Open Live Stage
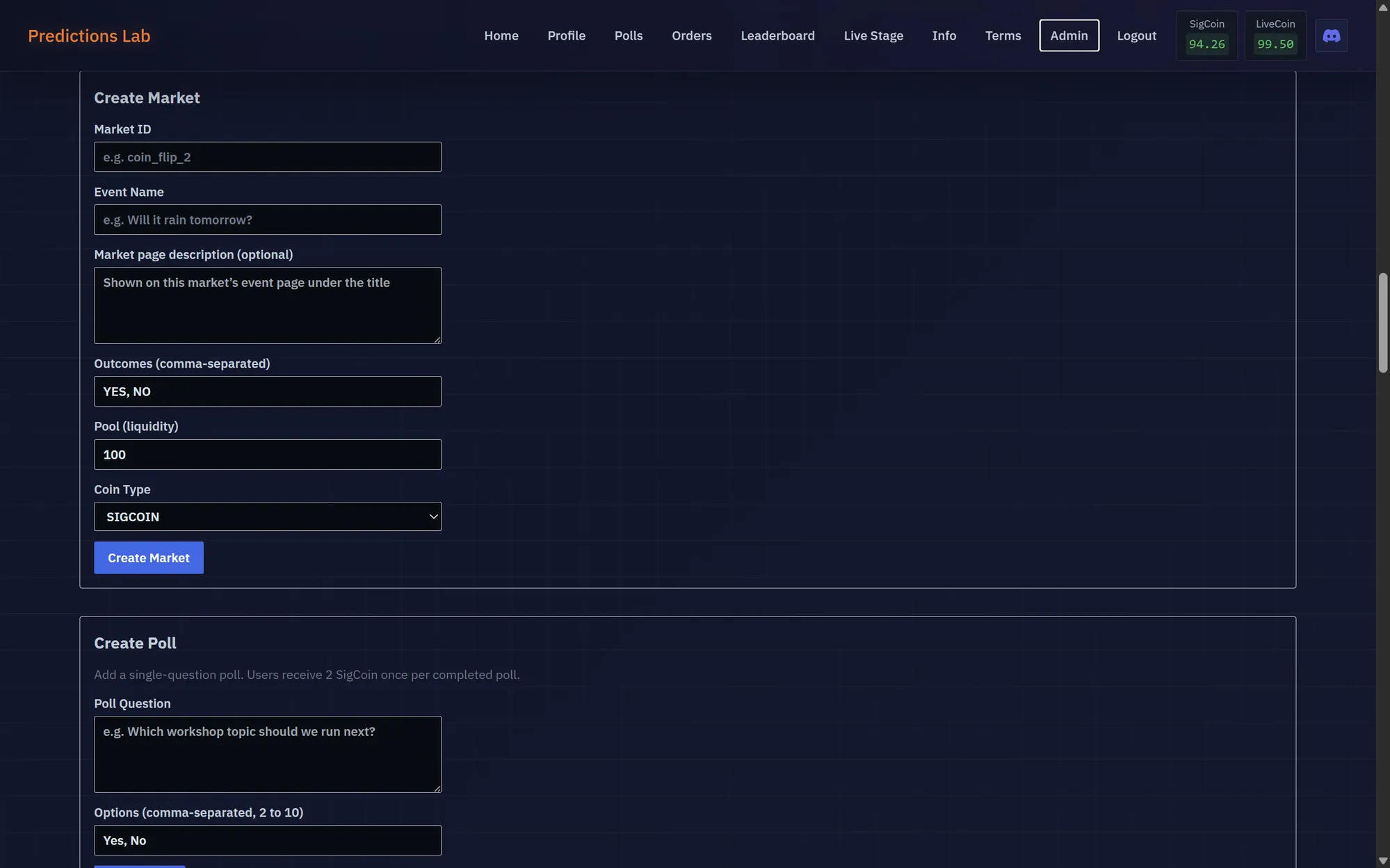The height and width of the screenshot is (868, 1390). [873, 35]
